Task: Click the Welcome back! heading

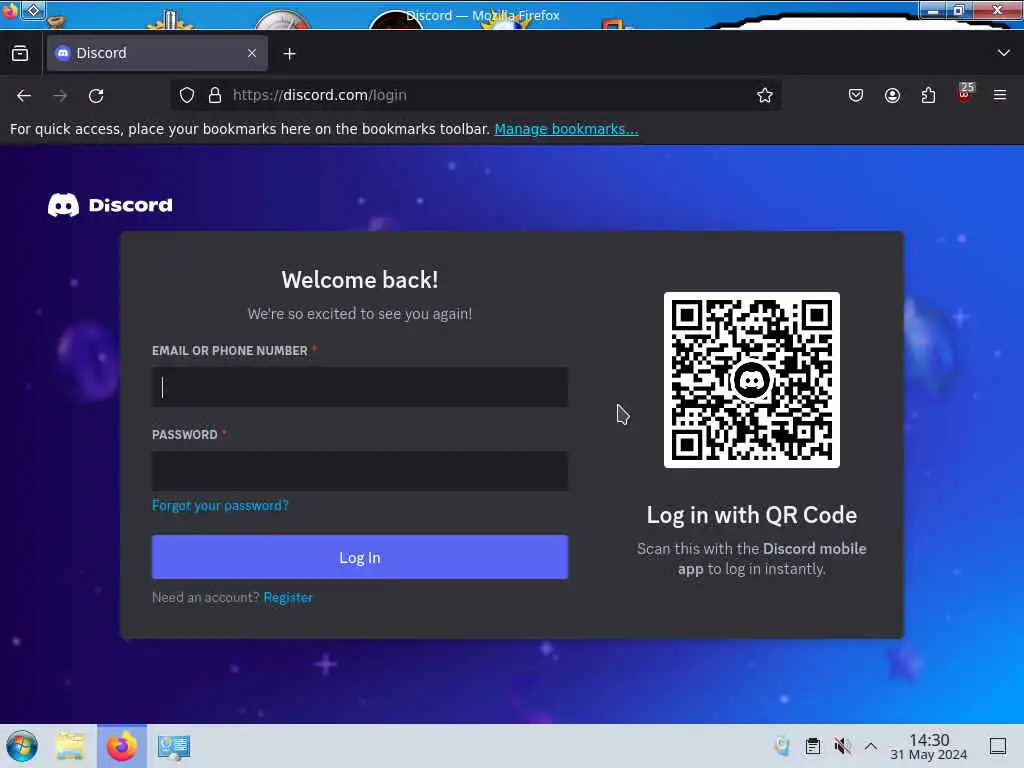Action: point(360,280)
